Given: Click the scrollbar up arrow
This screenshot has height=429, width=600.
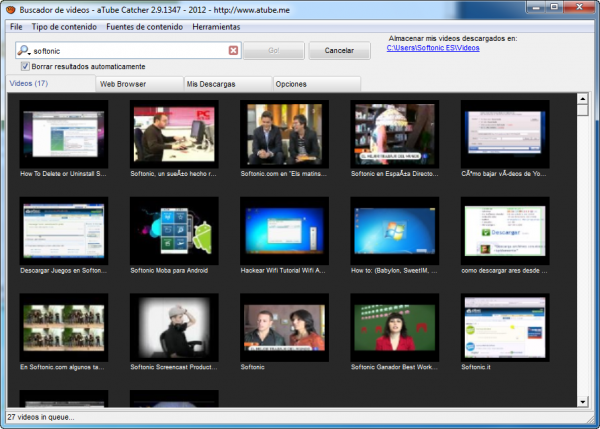Looking at the screenshot, I should [x=583, y=98].
